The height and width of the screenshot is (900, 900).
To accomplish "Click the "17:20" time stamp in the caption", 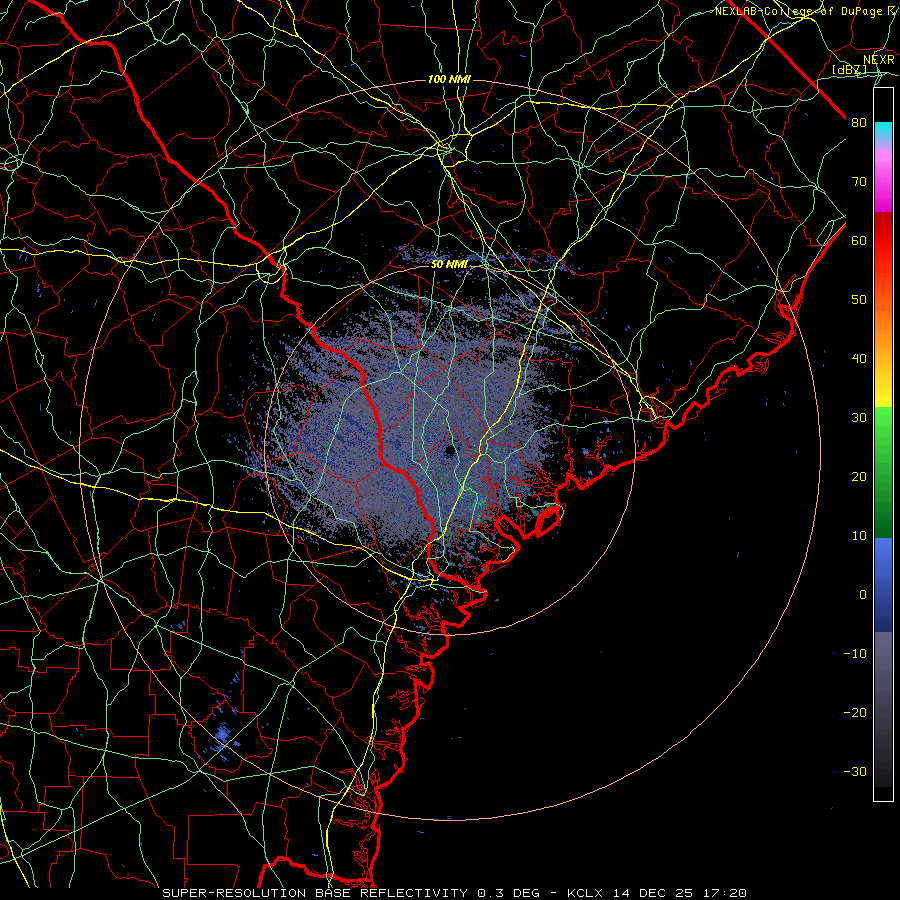I will coord(727,893).
